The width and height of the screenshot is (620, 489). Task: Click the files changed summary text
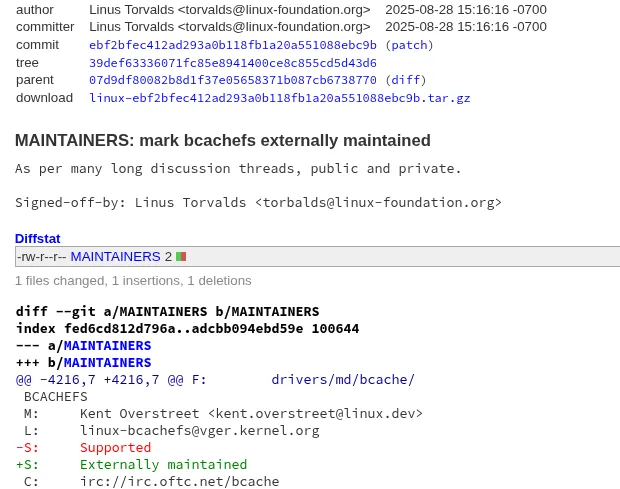tap(133, 281)
